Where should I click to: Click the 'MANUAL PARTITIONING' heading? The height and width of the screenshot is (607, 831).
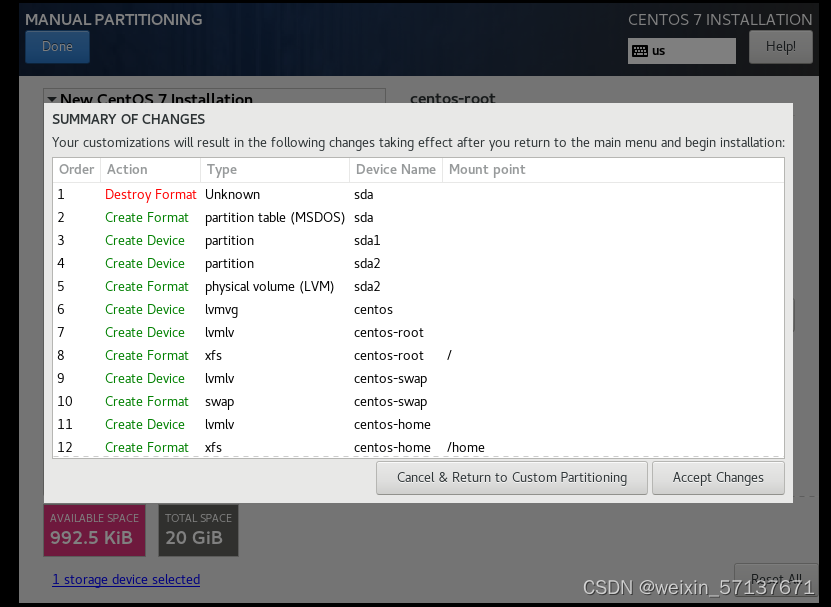[113, 20]
